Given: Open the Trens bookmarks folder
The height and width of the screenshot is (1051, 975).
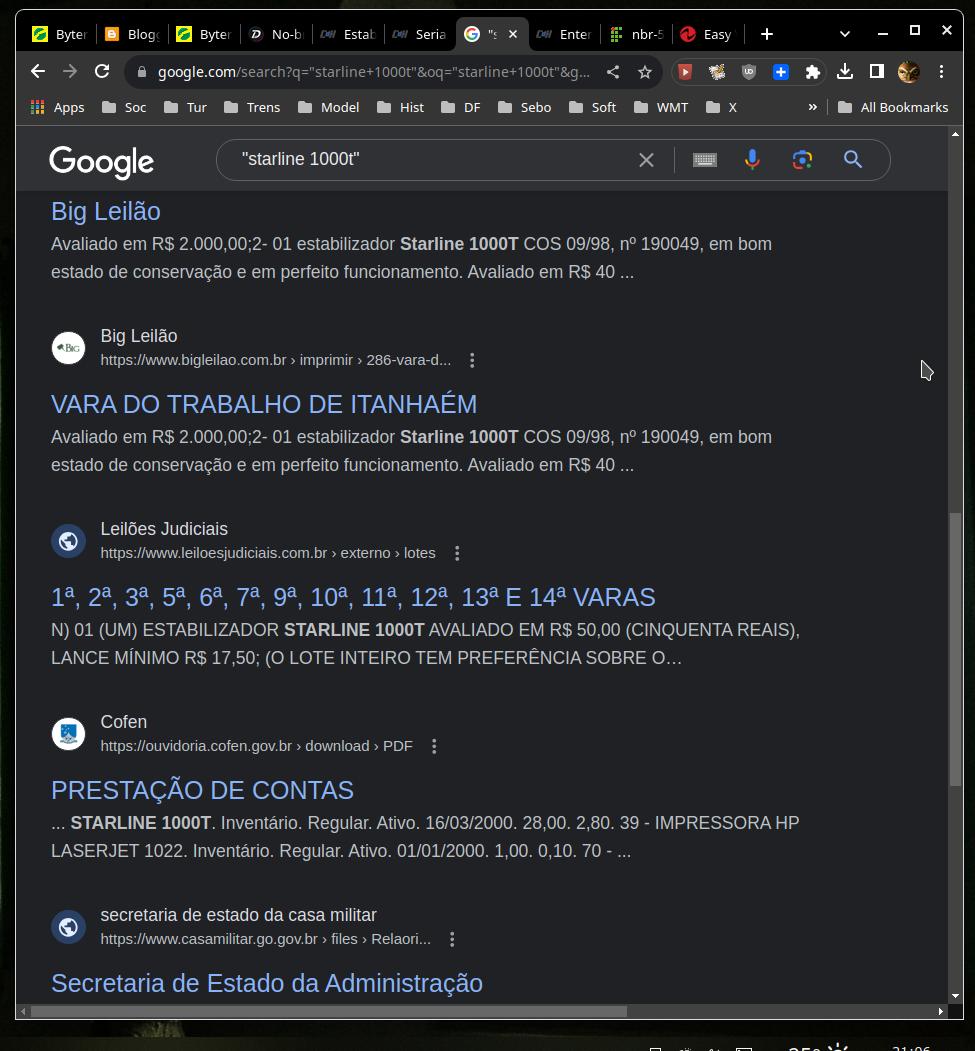Looking at the screenshot, I should 252,107.
